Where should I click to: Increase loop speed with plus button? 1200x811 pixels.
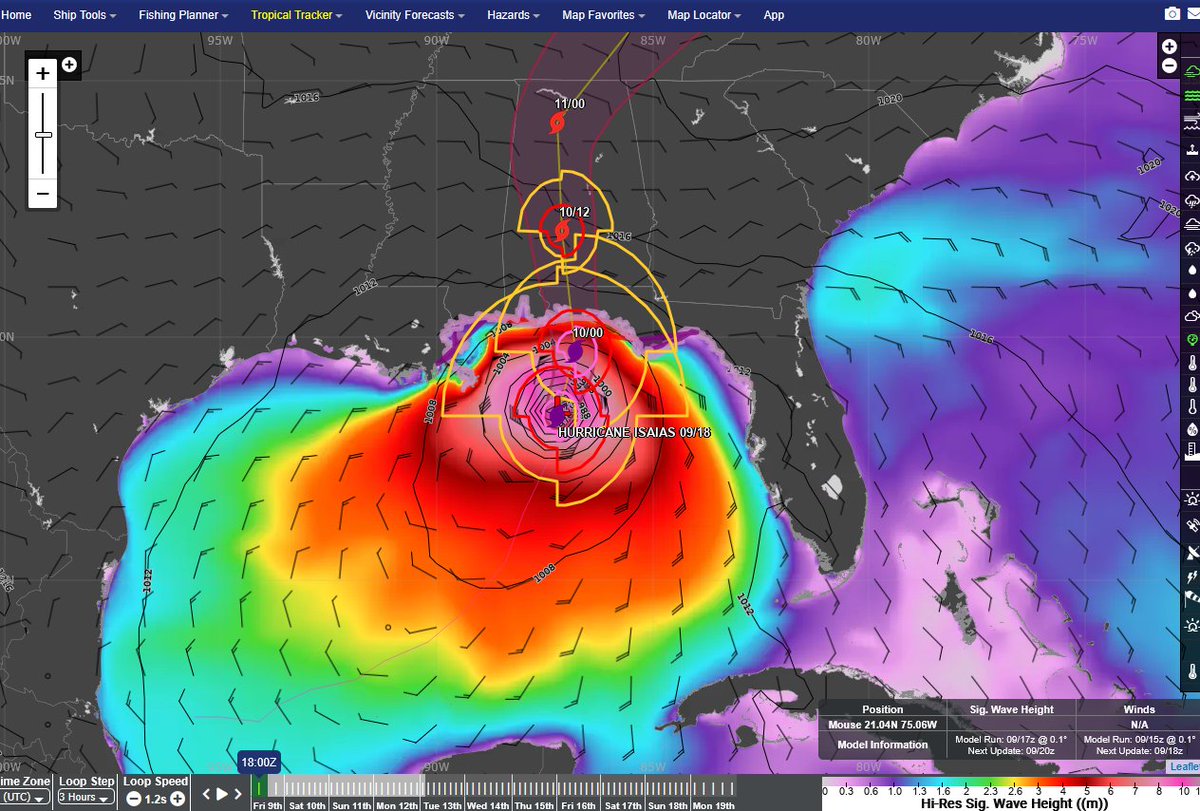click(x=177, y=797)
